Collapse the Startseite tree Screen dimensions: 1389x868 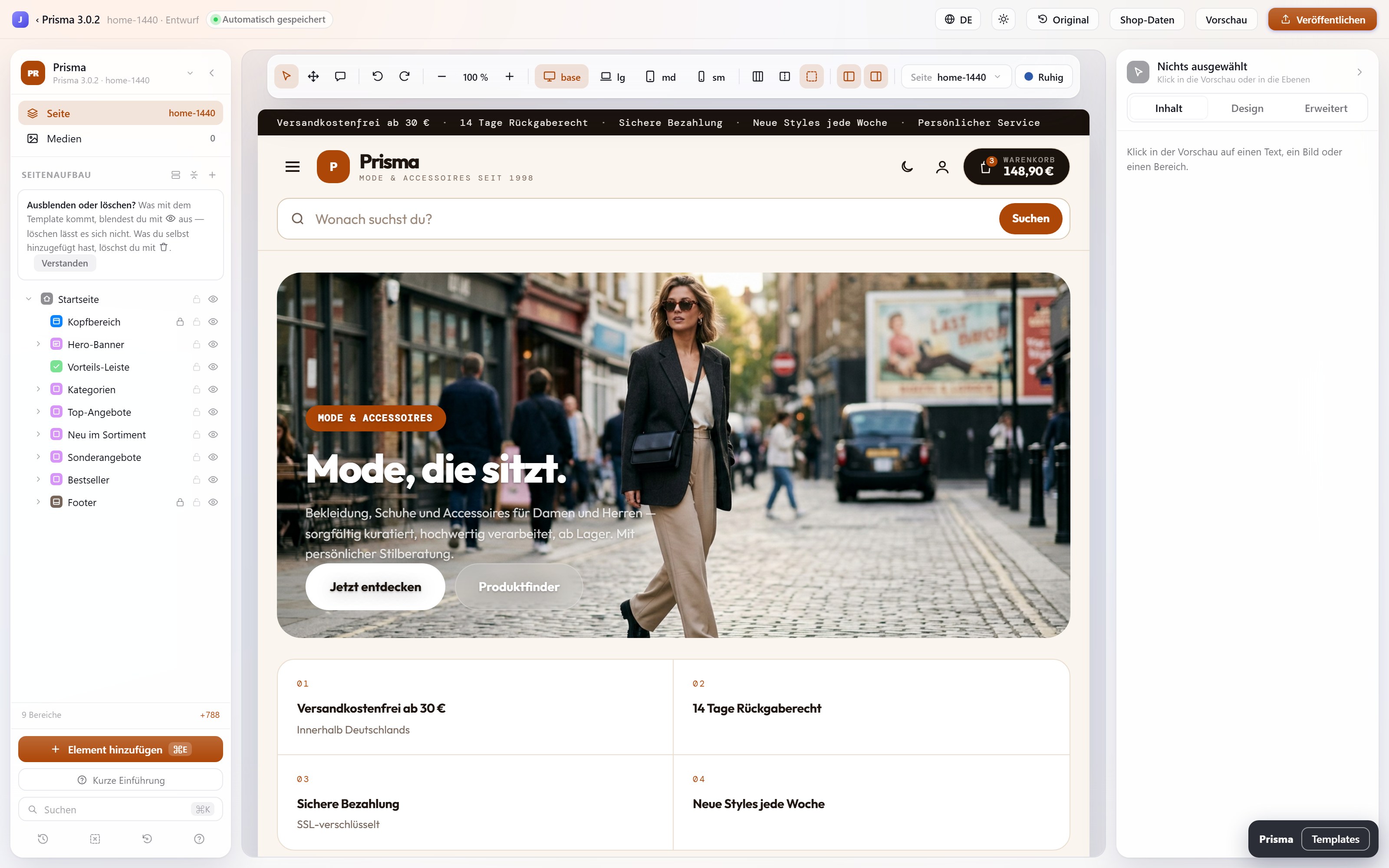29,299
